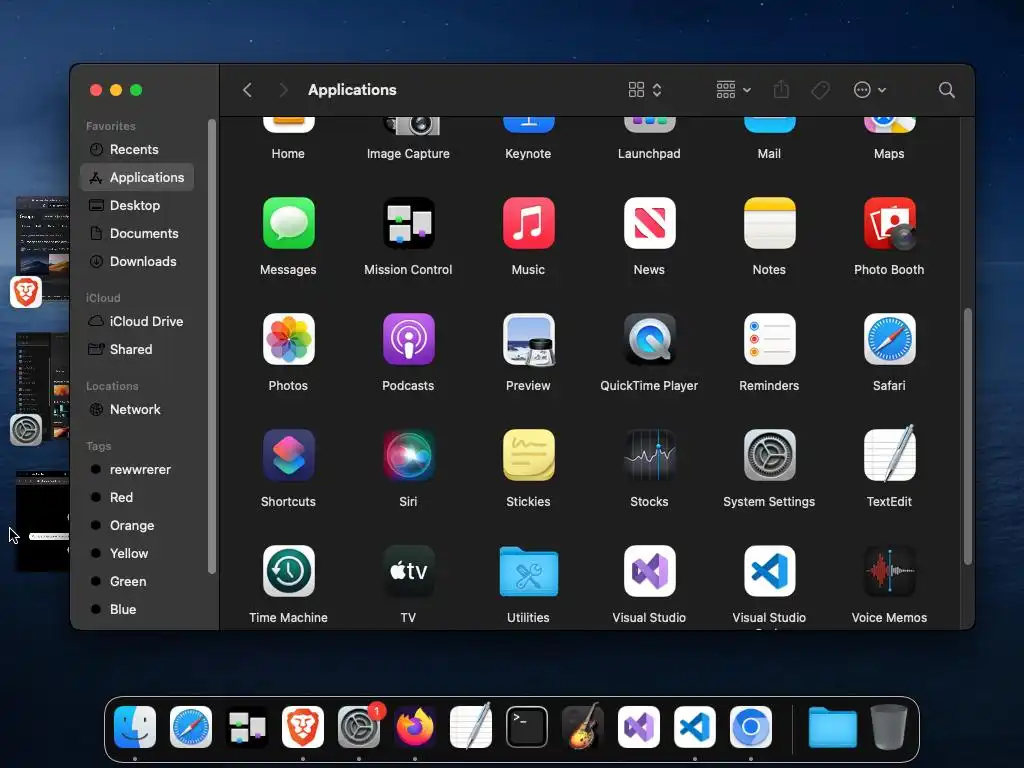Open GarageBand from the Dock
This screenshot has height=768, width=1024.
point(583,727)
